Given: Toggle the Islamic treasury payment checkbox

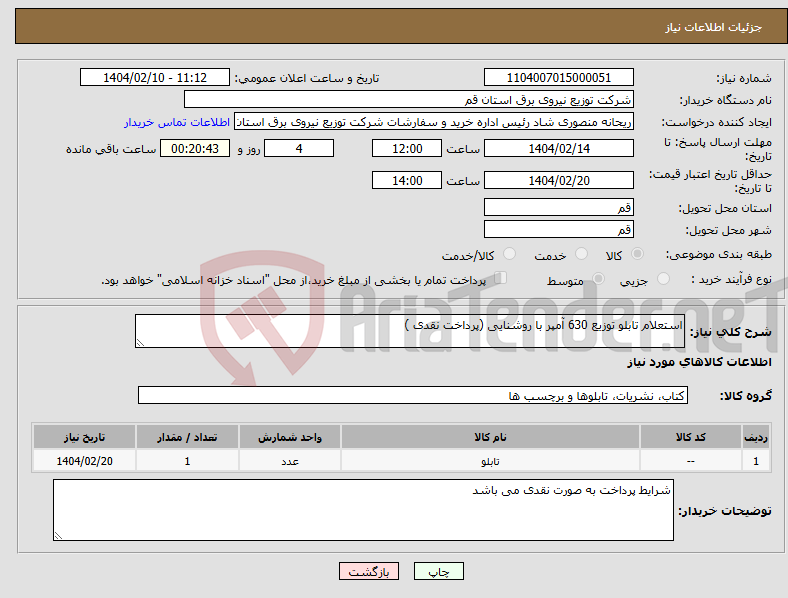Looking at the screenshot, I should click(501, 278).
